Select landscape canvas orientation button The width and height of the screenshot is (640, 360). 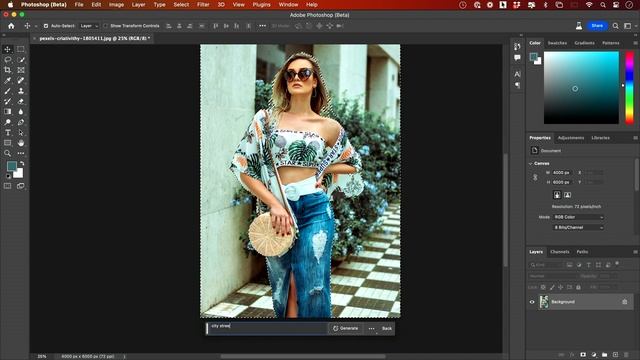point(567,195)
